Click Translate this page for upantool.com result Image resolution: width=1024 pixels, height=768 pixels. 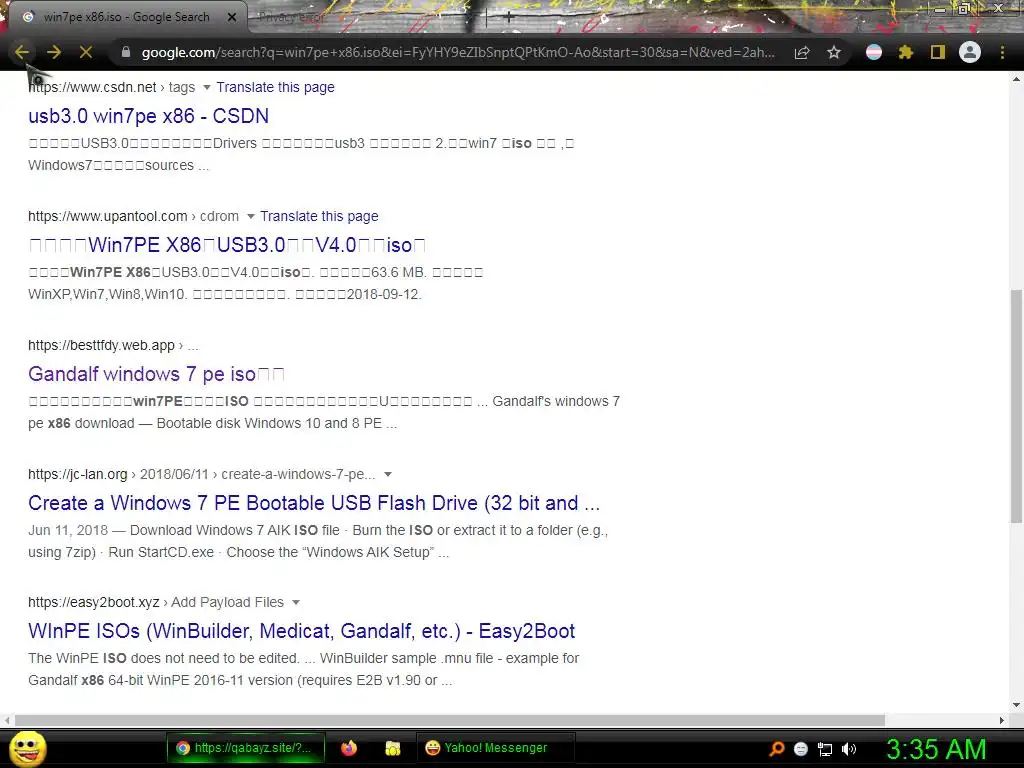pos(319,216)
